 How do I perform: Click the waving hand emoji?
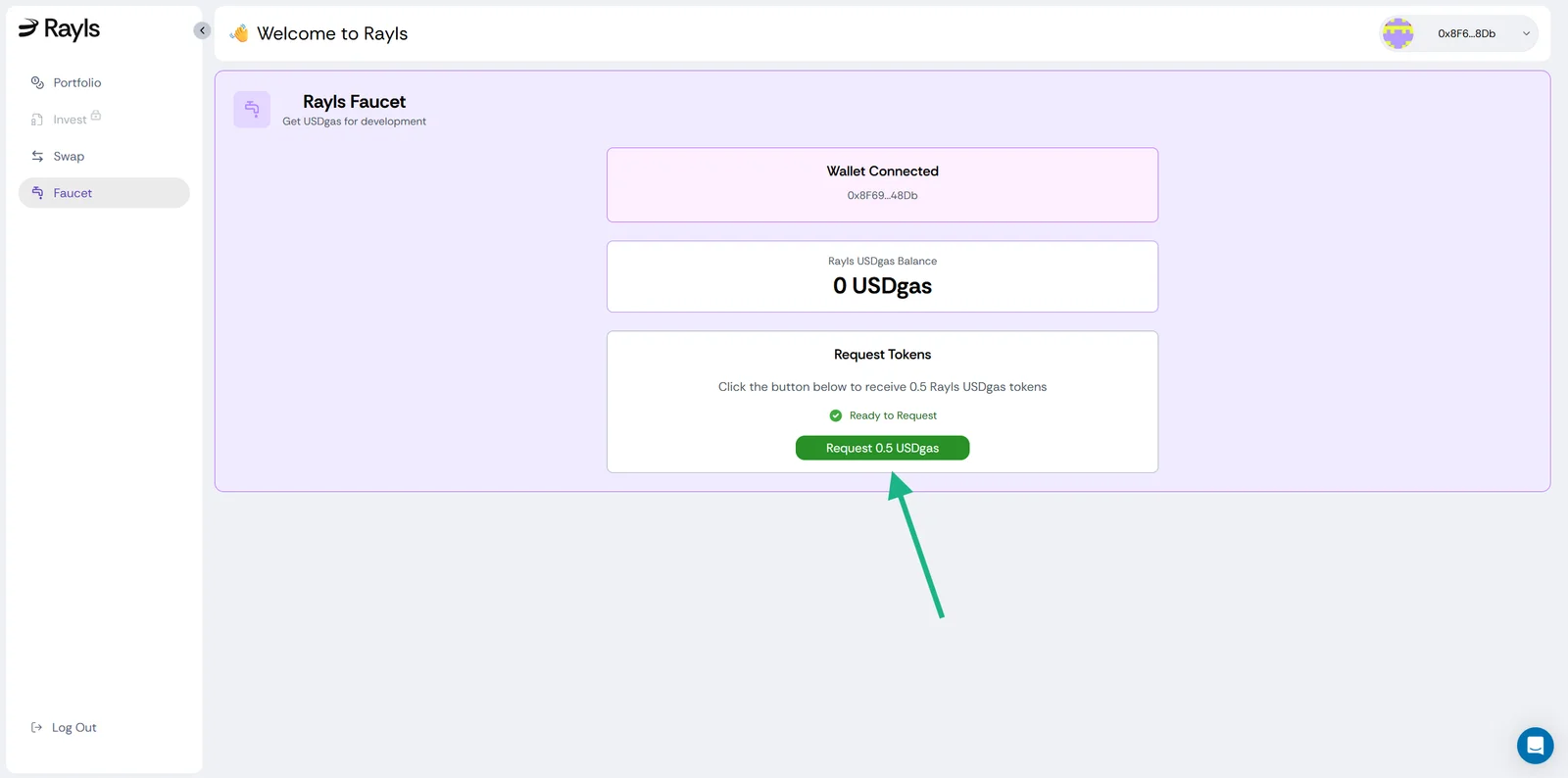[239, 33]
